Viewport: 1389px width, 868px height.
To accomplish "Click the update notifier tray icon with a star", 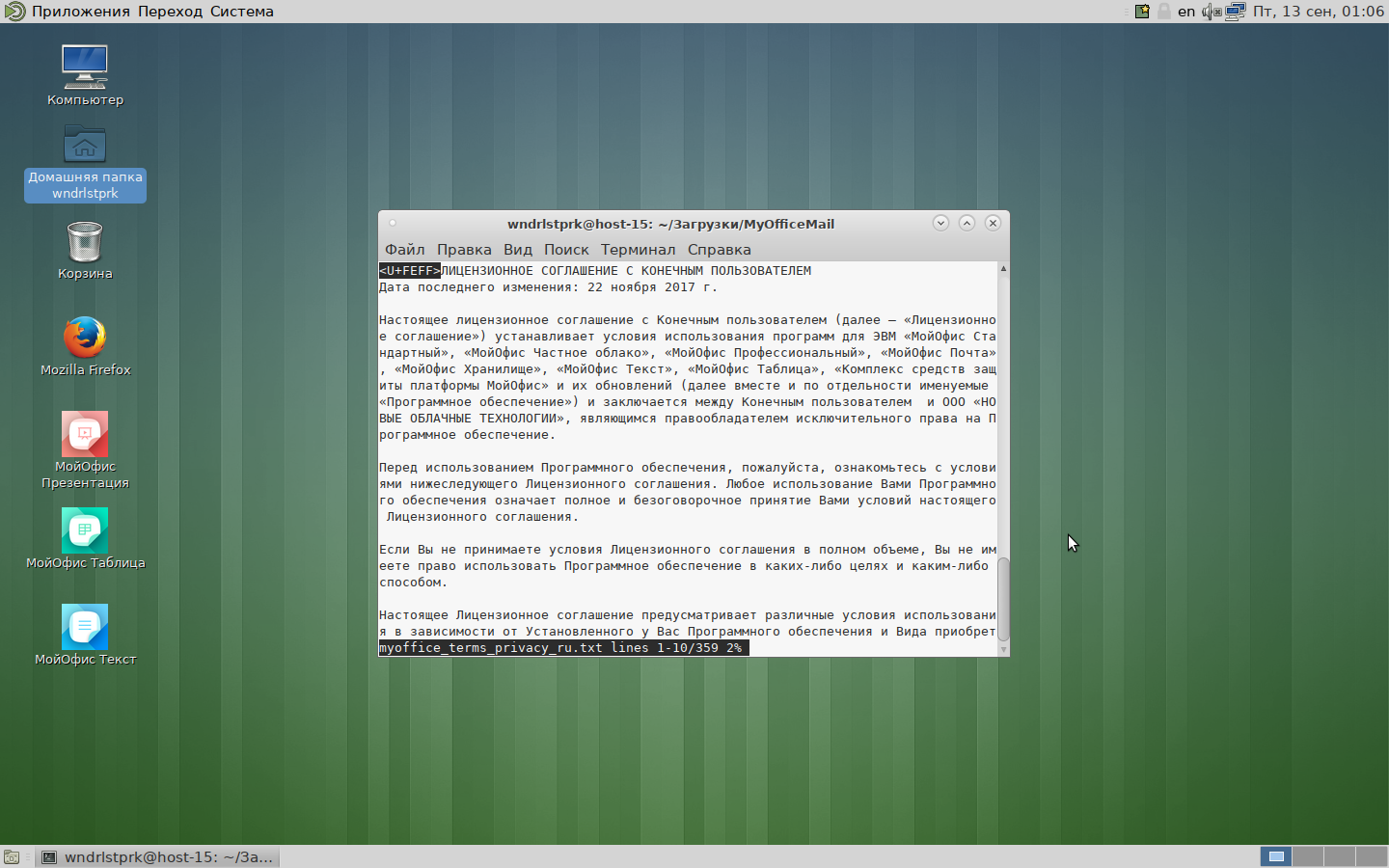I will [x=1142, y=12].
